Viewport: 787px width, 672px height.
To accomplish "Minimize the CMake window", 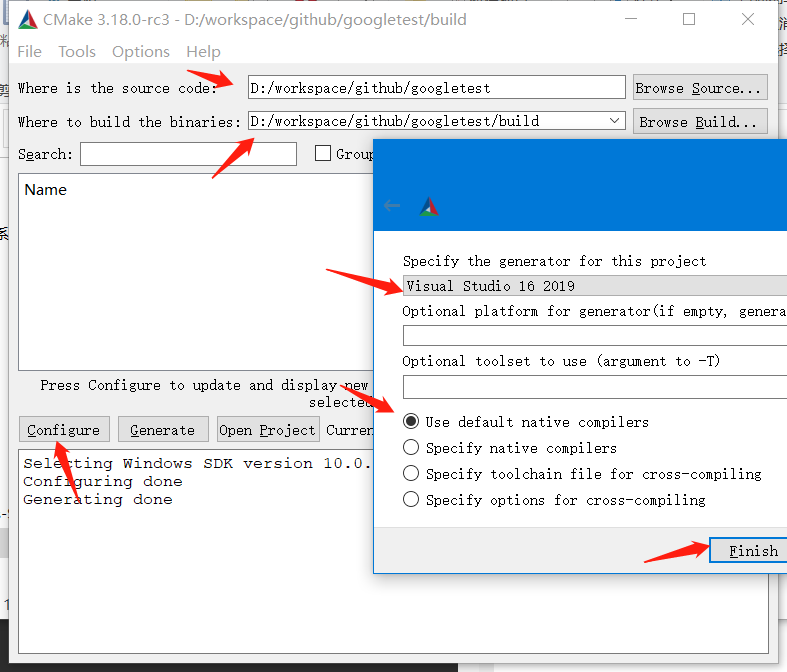I will click(x=631, y=19).
